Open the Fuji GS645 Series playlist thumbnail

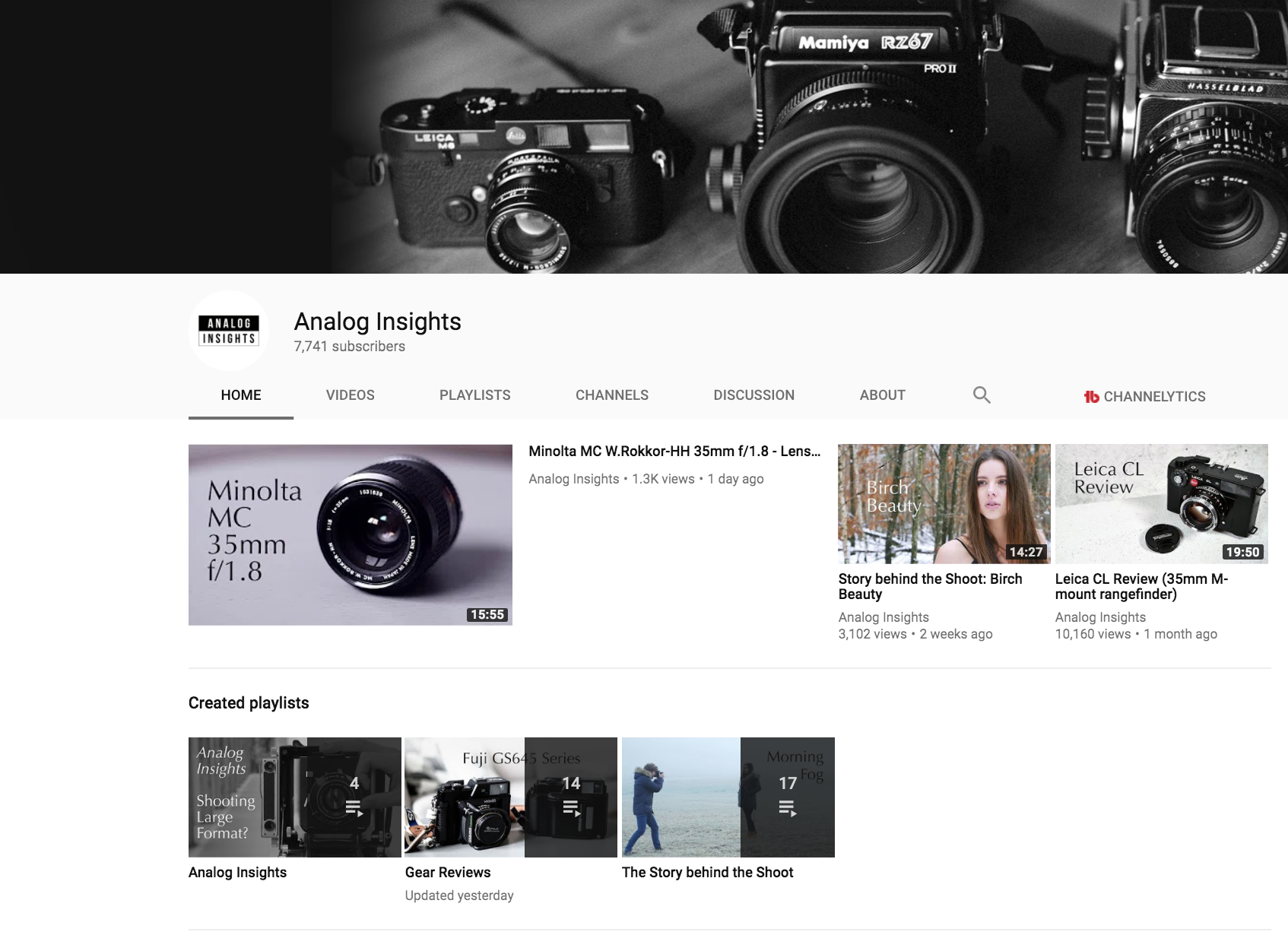[511, 797]
